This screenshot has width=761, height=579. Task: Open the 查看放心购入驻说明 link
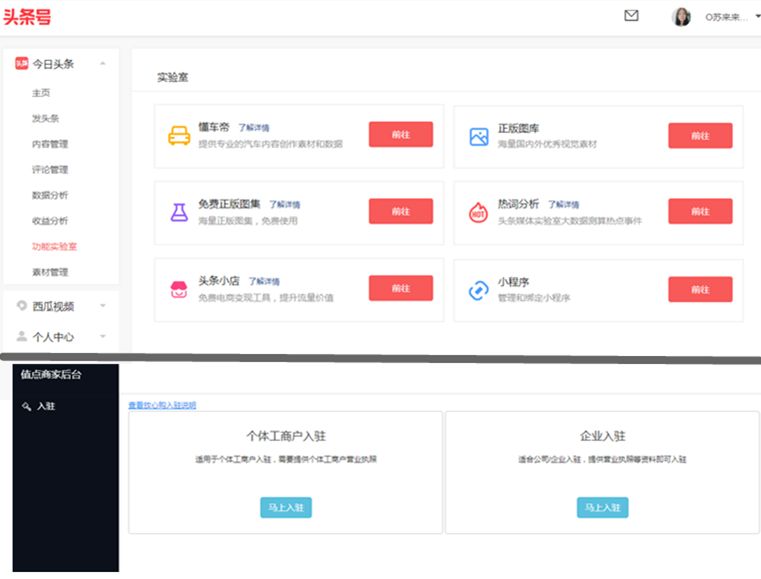pyautogui.click(x=162, y=405)
